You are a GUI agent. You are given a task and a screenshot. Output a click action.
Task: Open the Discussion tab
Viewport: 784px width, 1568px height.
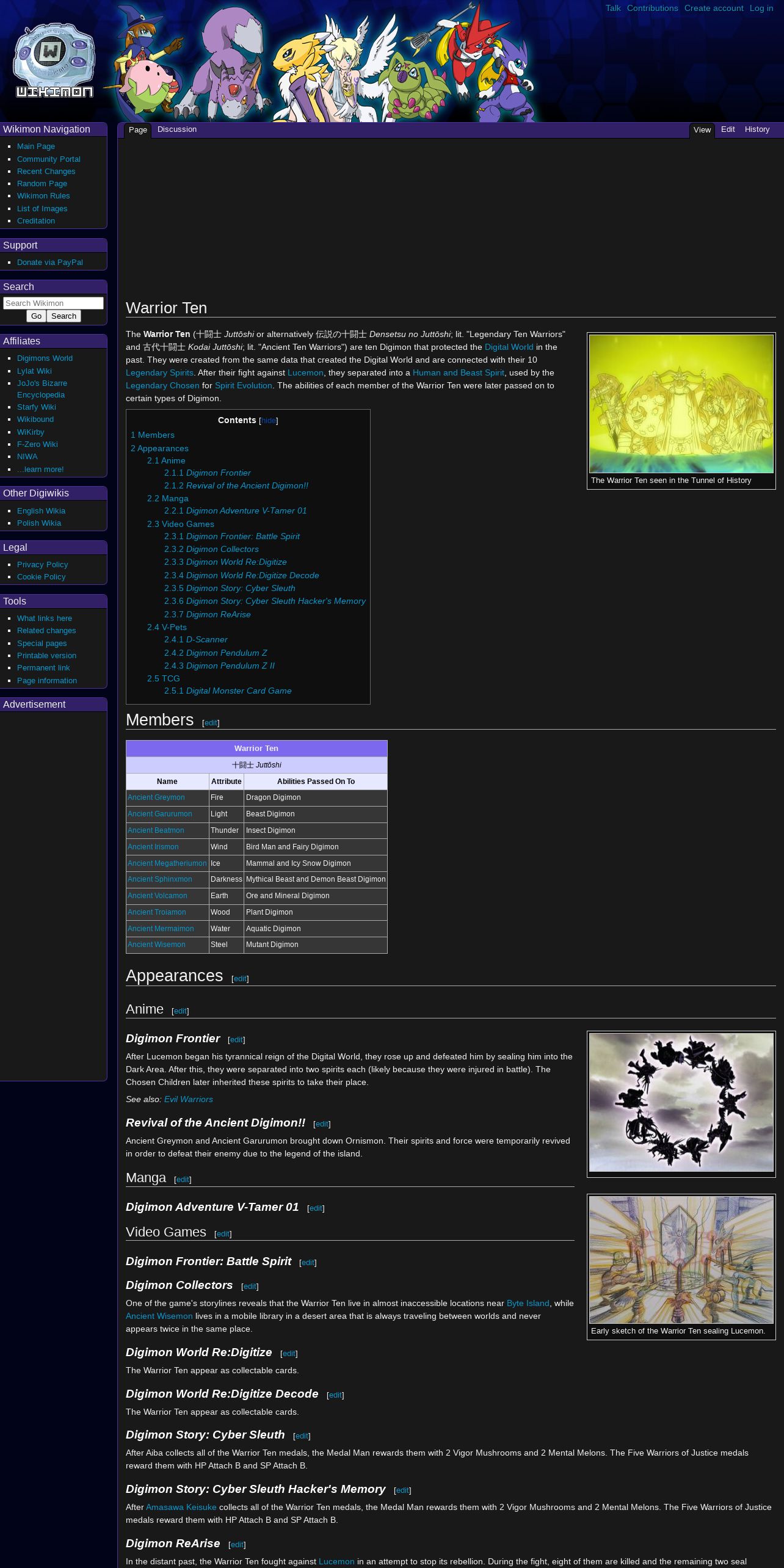coord(177,129)
